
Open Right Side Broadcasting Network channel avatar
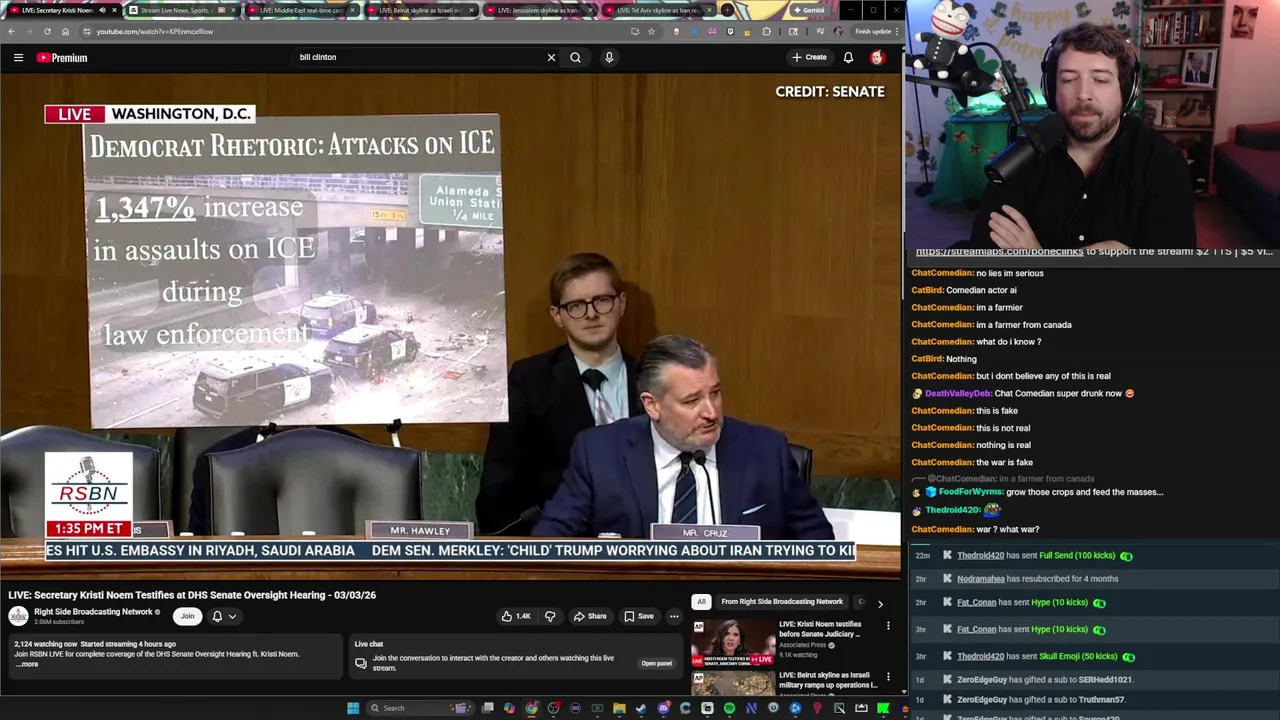18,616
